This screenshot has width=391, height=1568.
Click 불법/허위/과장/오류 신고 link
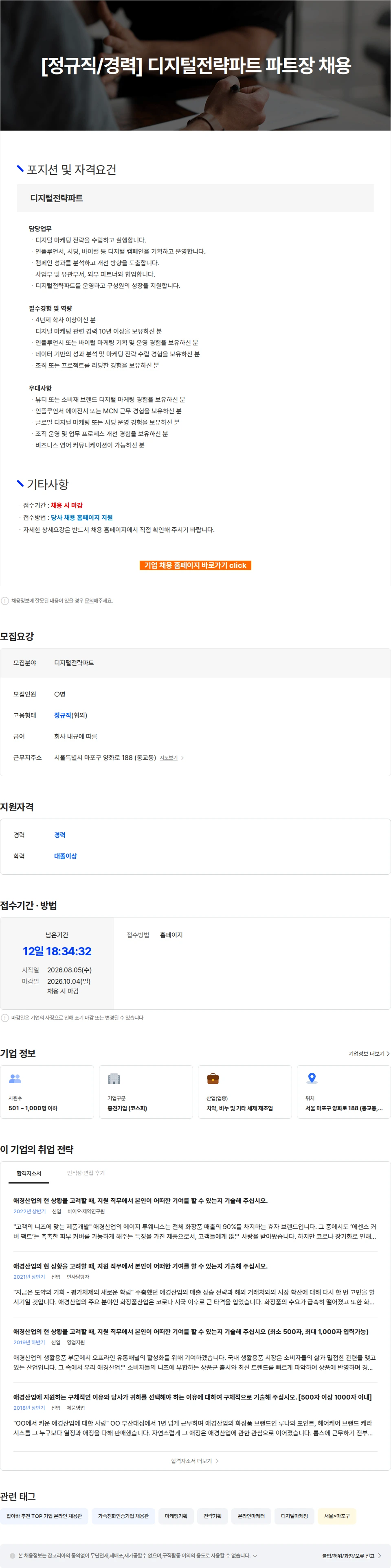(x=351, y=1556)
